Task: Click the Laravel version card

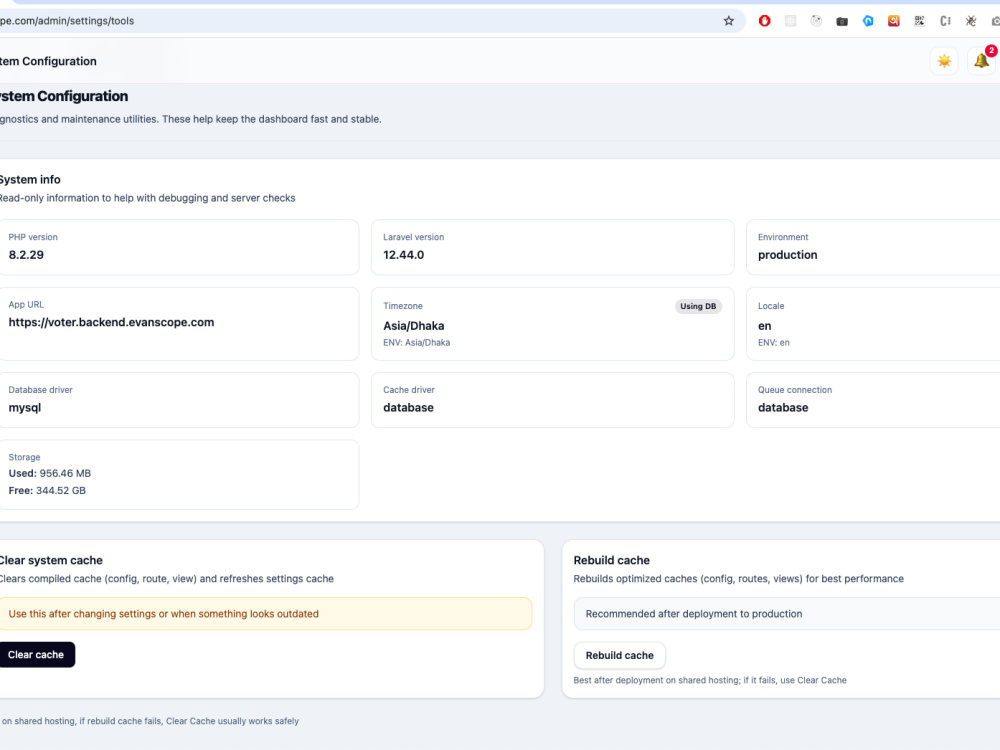Action: (552, 247)
